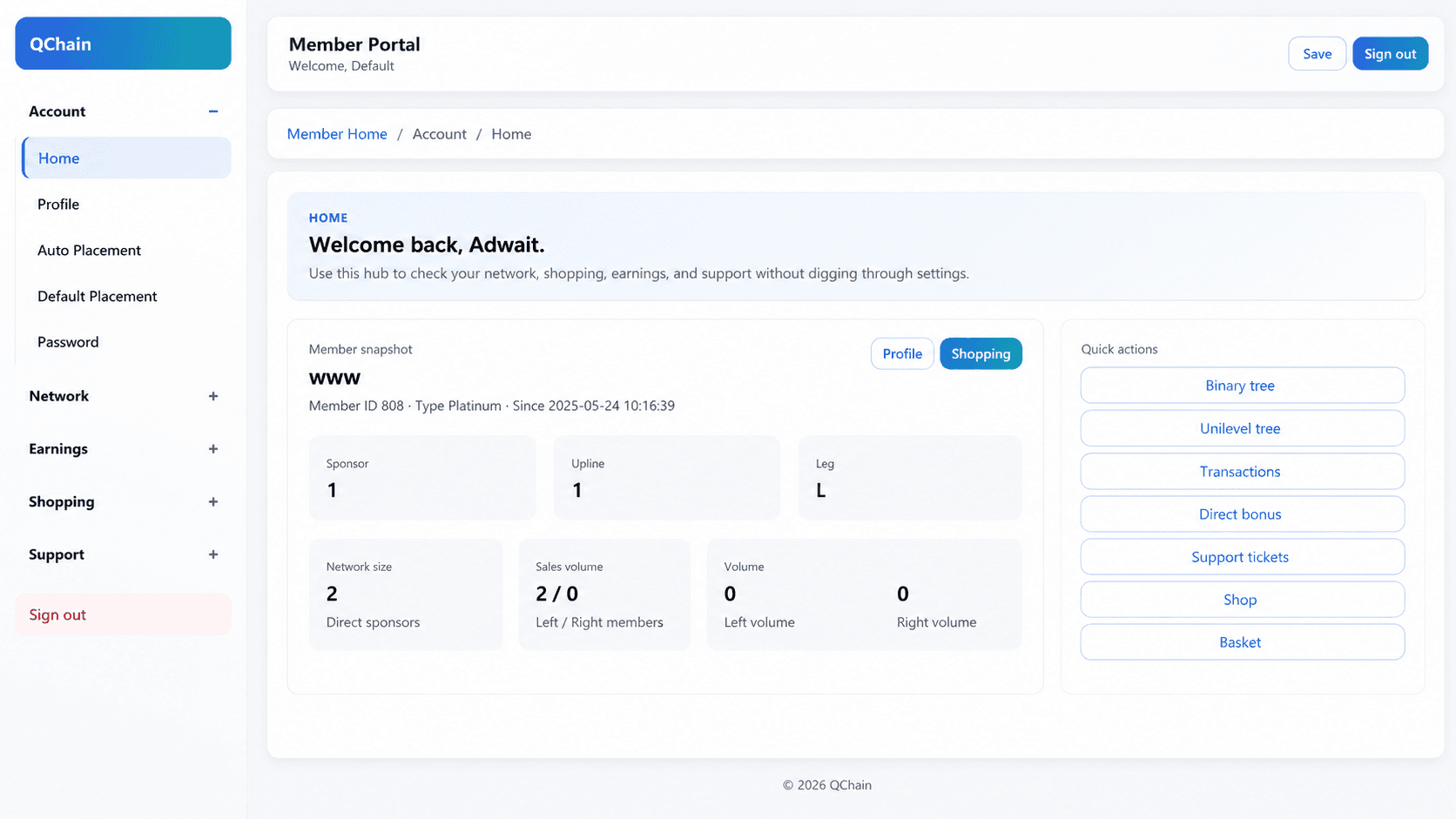Click the Network size Direct sponsors card

406,594
